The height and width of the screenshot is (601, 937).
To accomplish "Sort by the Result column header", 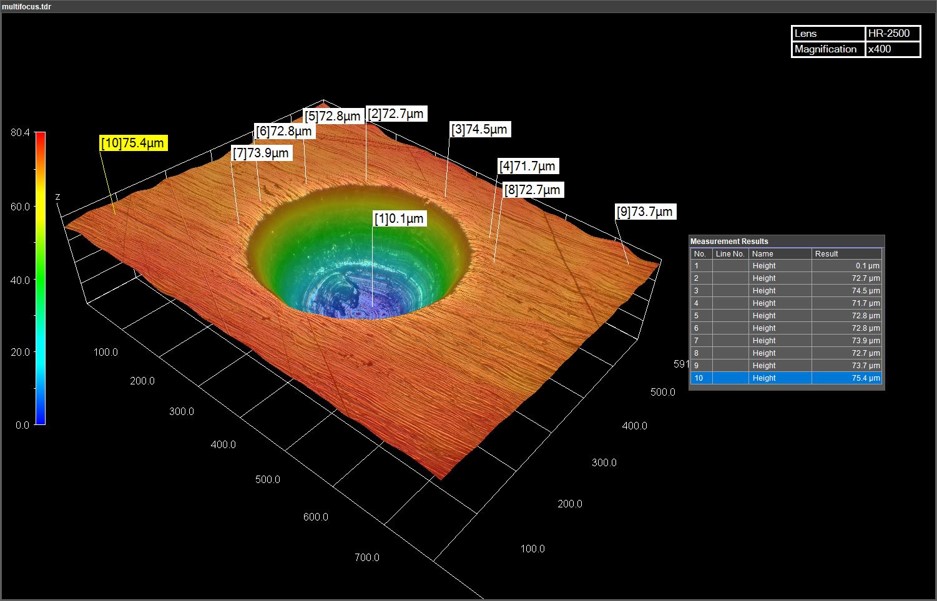I will coord(846,254).
